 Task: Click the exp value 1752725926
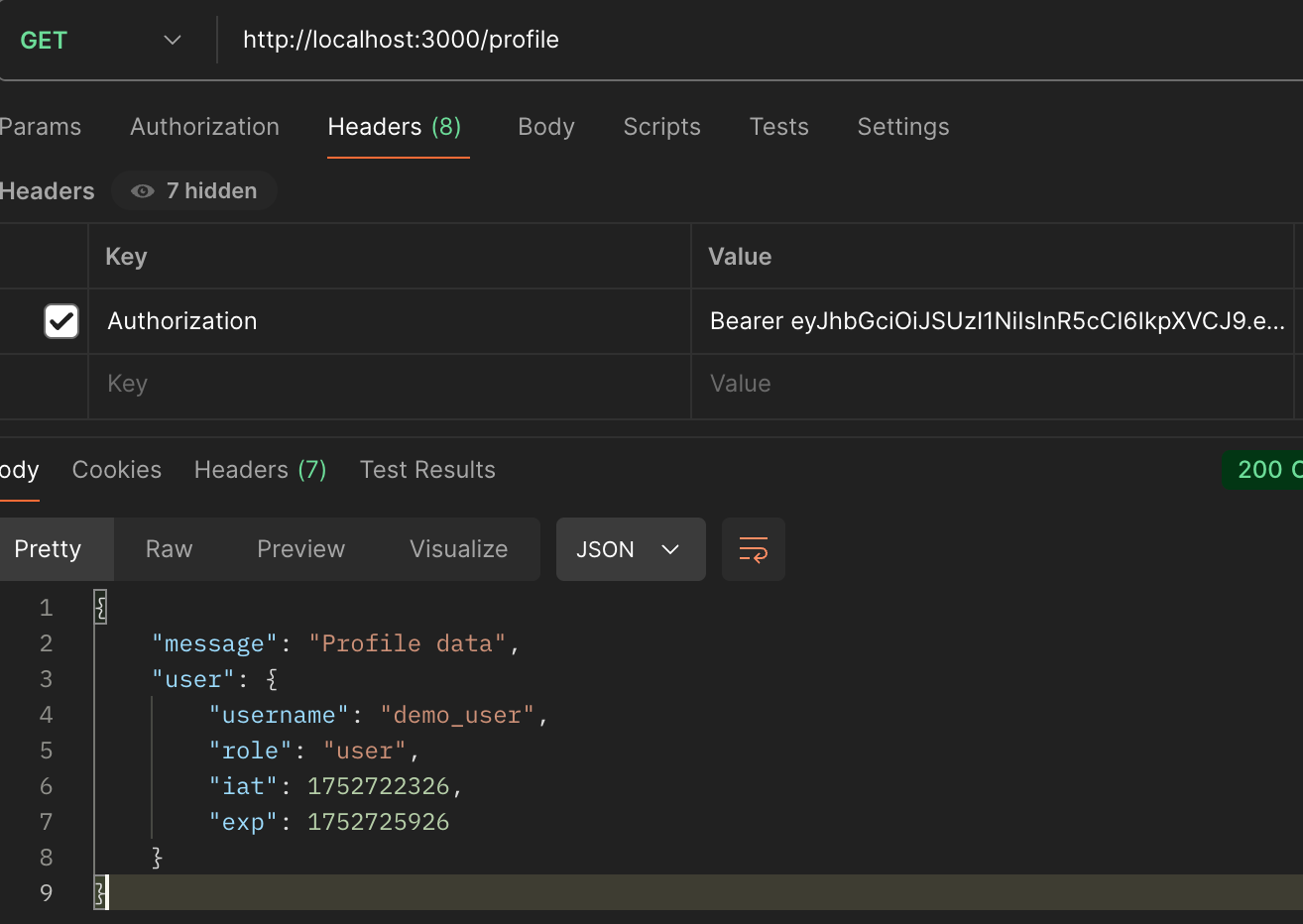379,822
